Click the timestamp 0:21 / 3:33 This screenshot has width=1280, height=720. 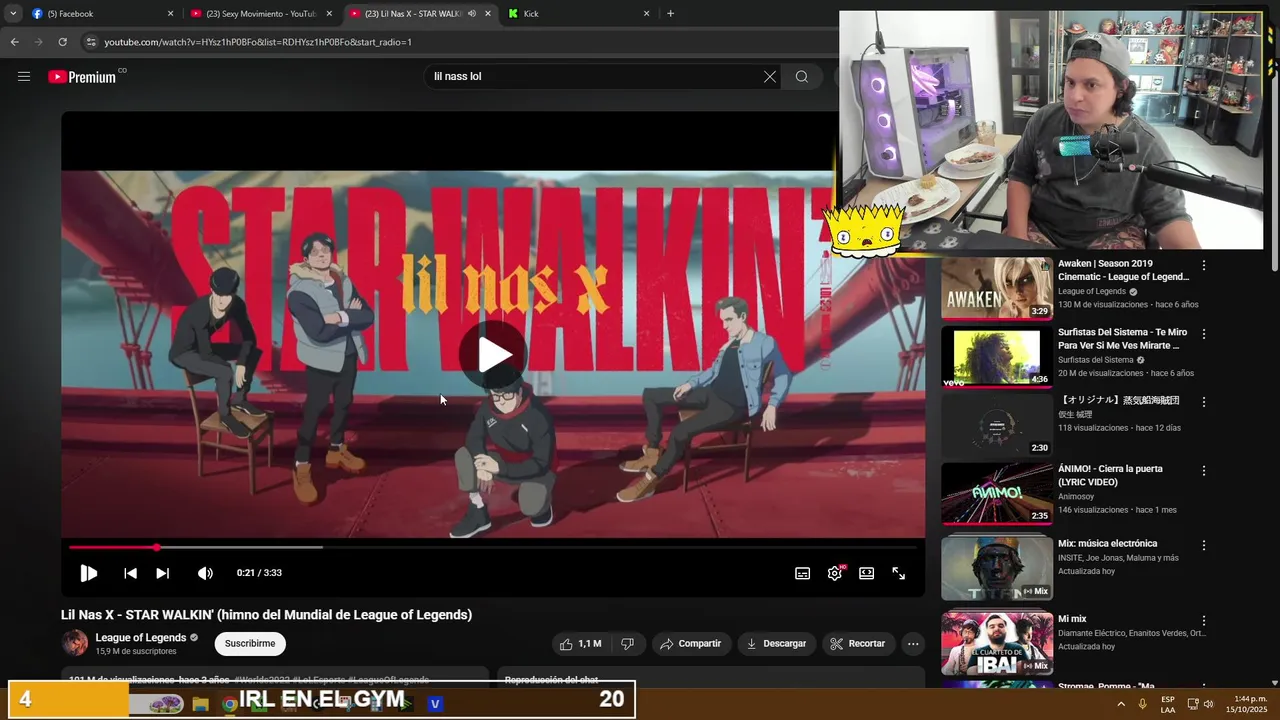(x=259, y=573)
